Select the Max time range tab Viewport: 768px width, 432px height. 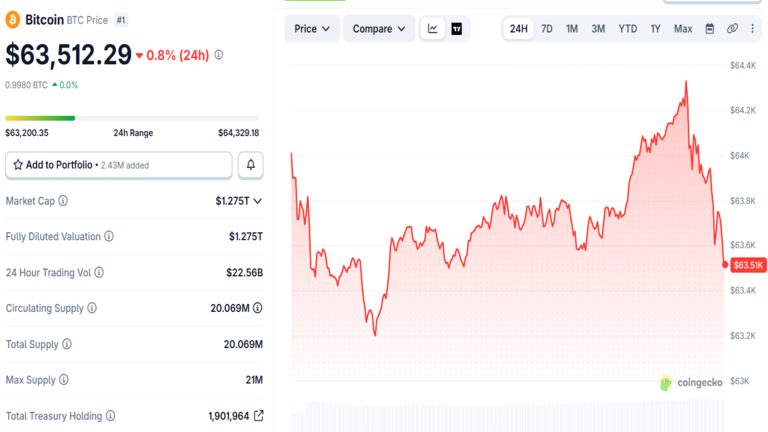pos(683,29)
